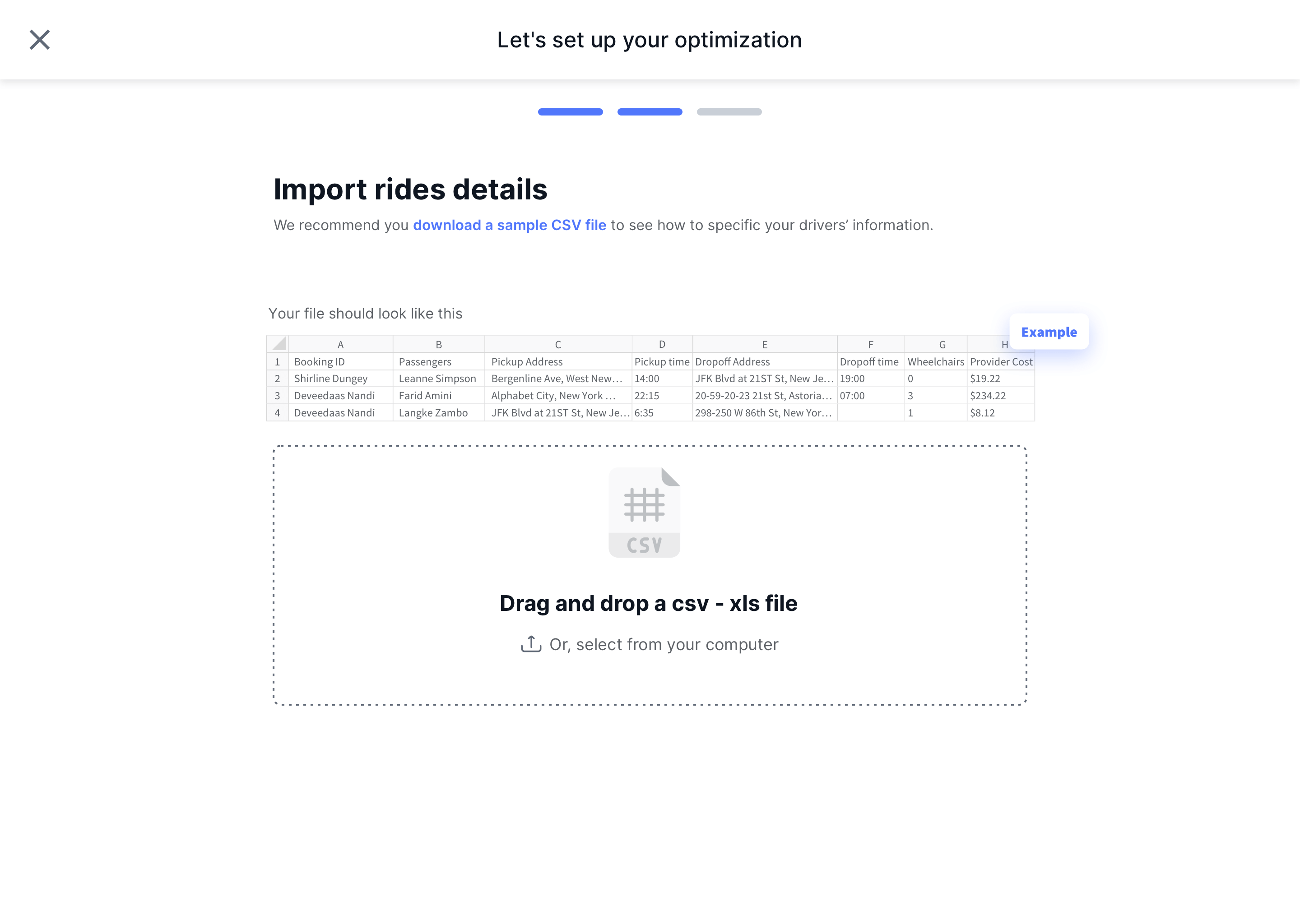
Task: Go to the third progress step
Action: (729, 112)
